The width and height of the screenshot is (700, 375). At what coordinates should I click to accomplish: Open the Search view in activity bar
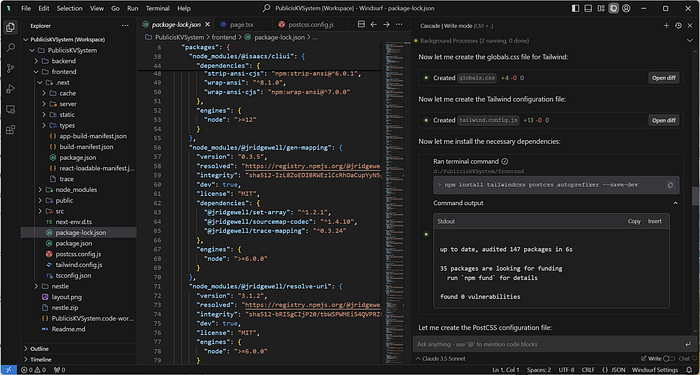pyautogui.click(x=10, y=48)
